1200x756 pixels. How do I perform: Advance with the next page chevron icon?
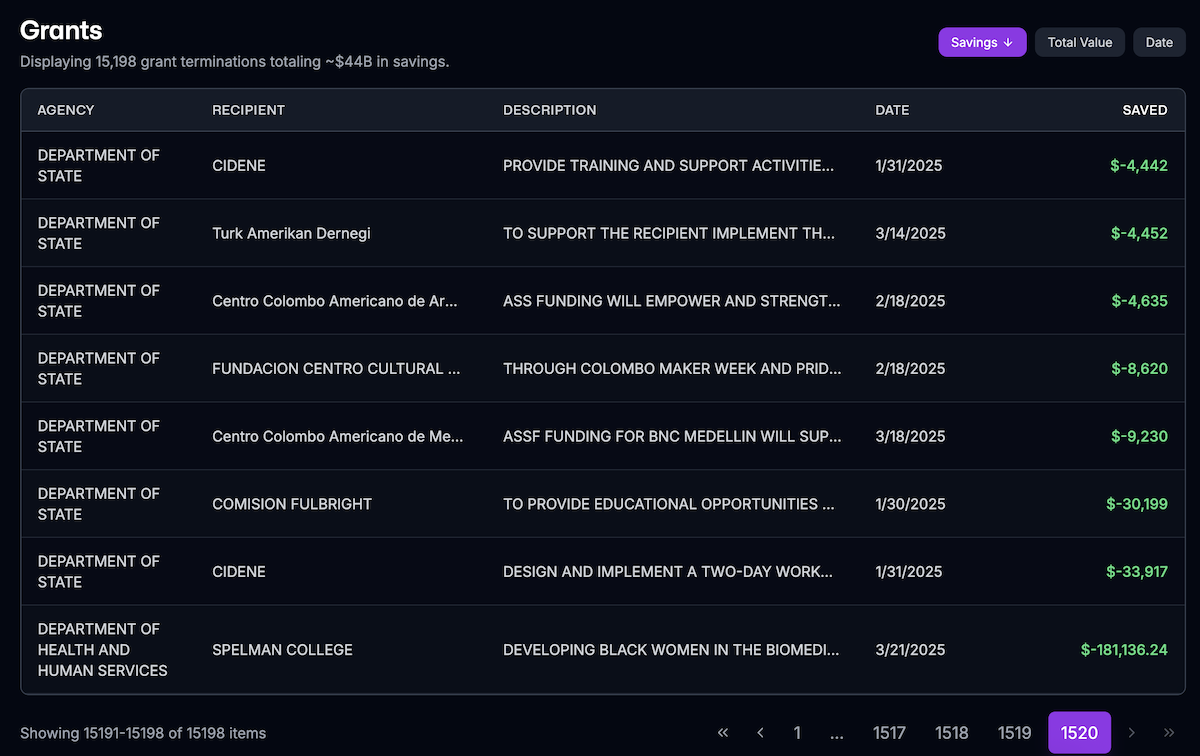pyautogui.click(x=1131, y=732)
